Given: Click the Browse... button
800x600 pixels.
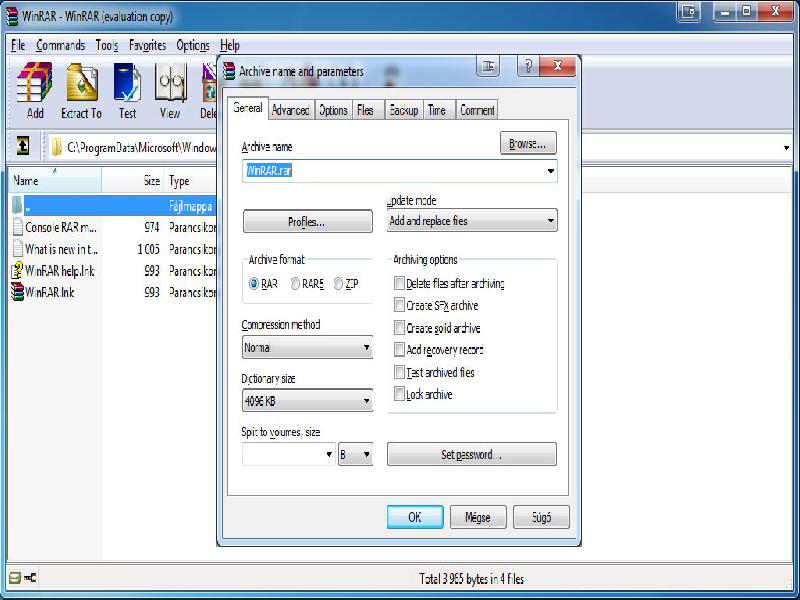Looking at the screenshot, I should coord(528,143).
